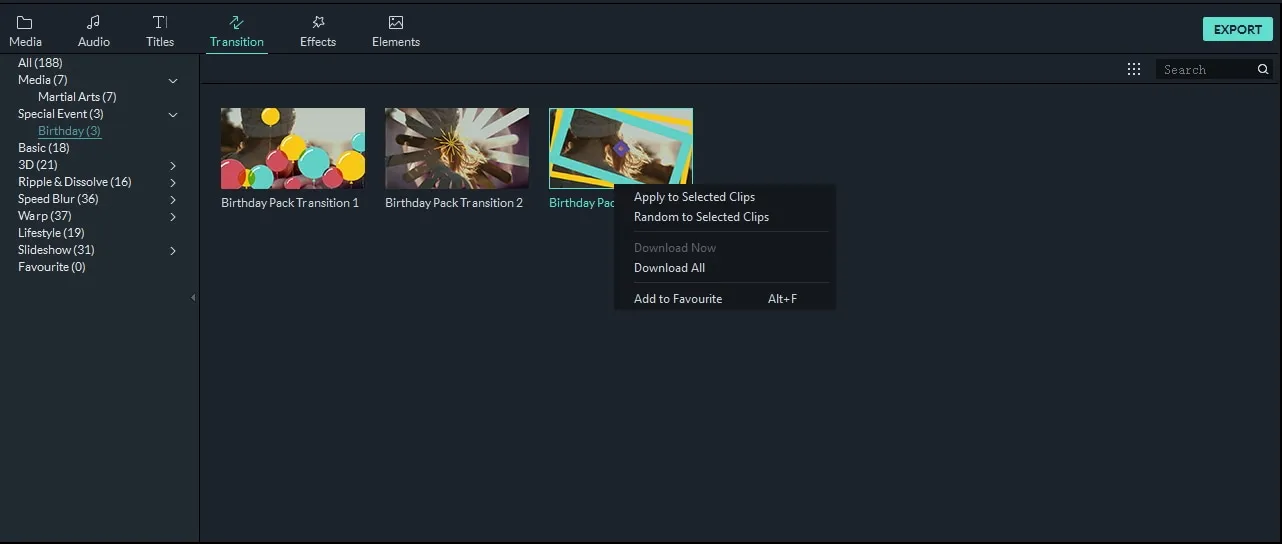The image size is (1282, 544).
Task: Open the Elements image icon tab
Action: (396, 31)
